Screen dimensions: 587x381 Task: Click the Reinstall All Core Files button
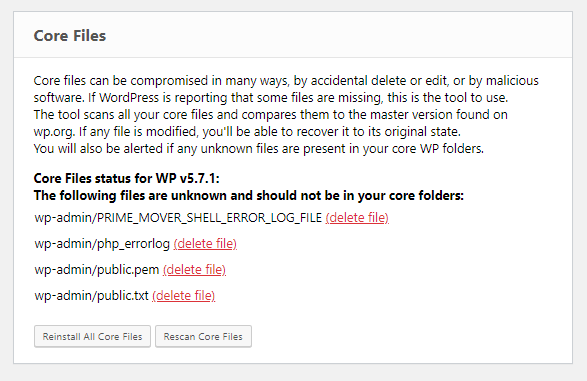click(92, 336)
